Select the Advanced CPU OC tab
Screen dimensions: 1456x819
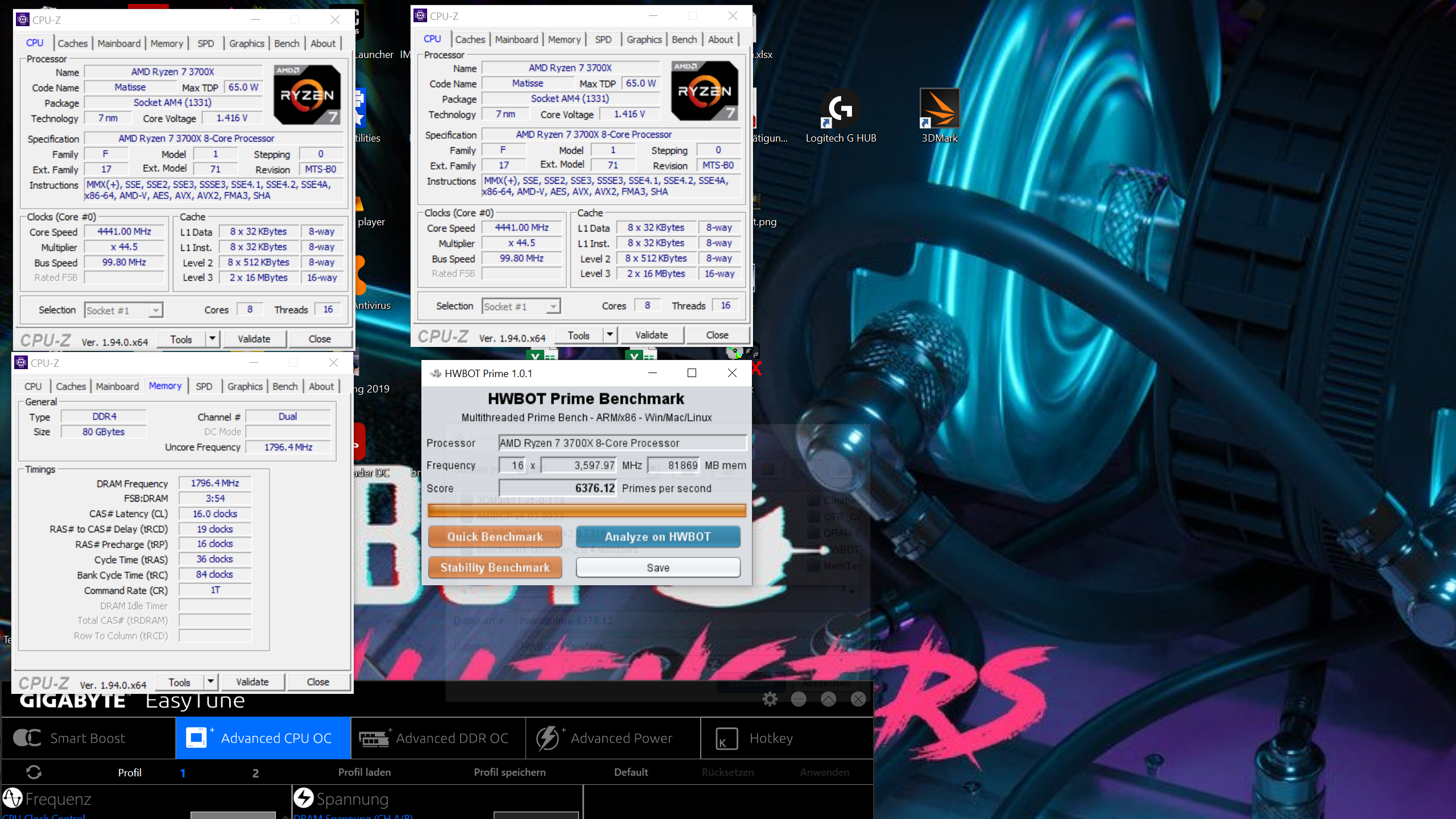click(x=263, y=738)
